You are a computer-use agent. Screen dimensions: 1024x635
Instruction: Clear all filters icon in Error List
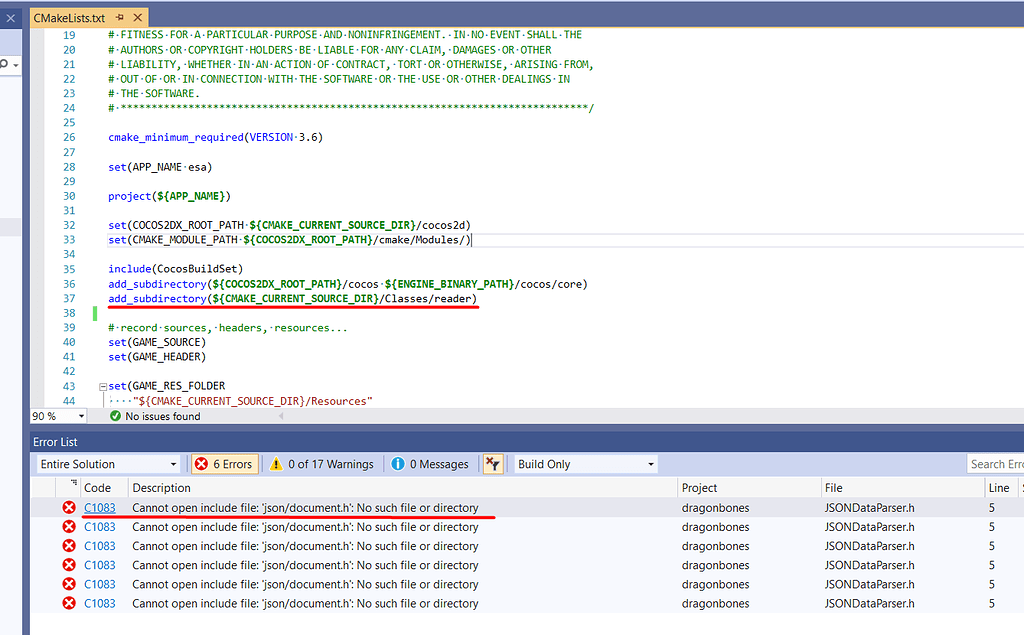coord(492,464)
